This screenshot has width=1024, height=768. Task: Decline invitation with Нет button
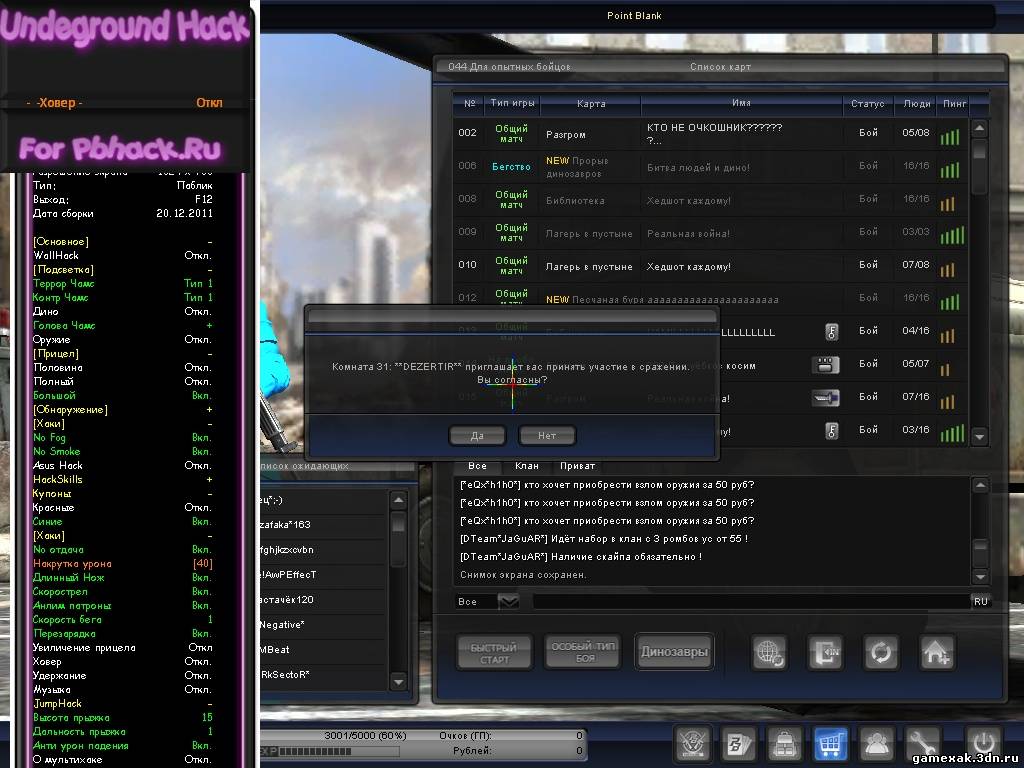547,435
